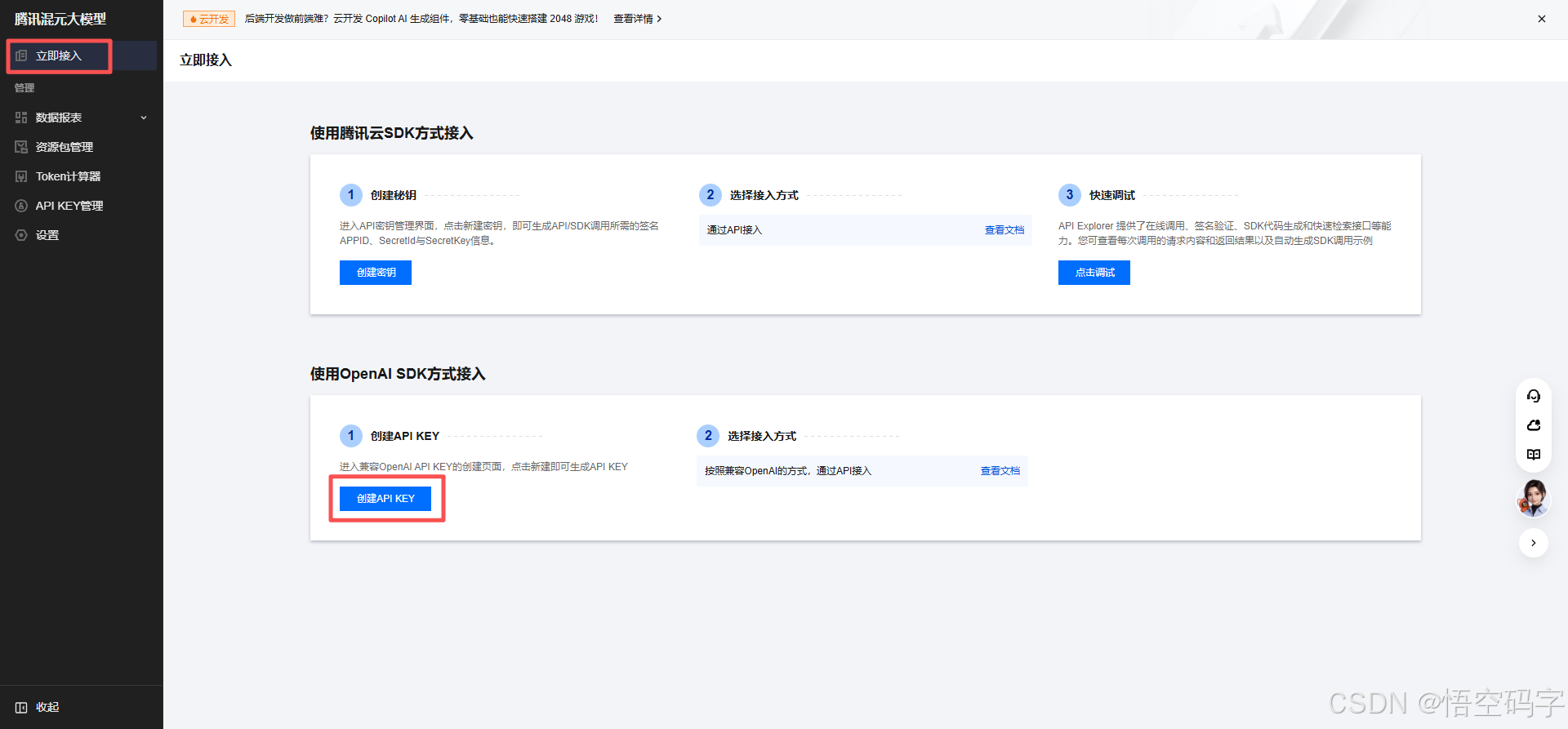
Task: Expand the 数据报表 menu chevron
Action: (x=144, y=118)
